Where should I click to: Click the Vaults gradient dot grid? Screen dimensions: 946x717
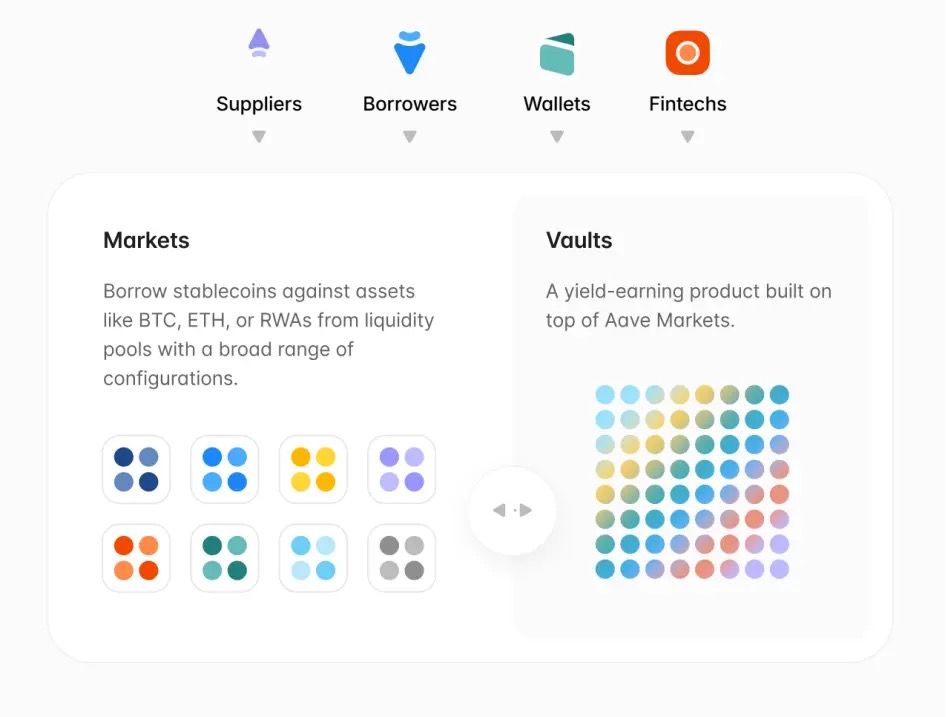pos(692,482)
